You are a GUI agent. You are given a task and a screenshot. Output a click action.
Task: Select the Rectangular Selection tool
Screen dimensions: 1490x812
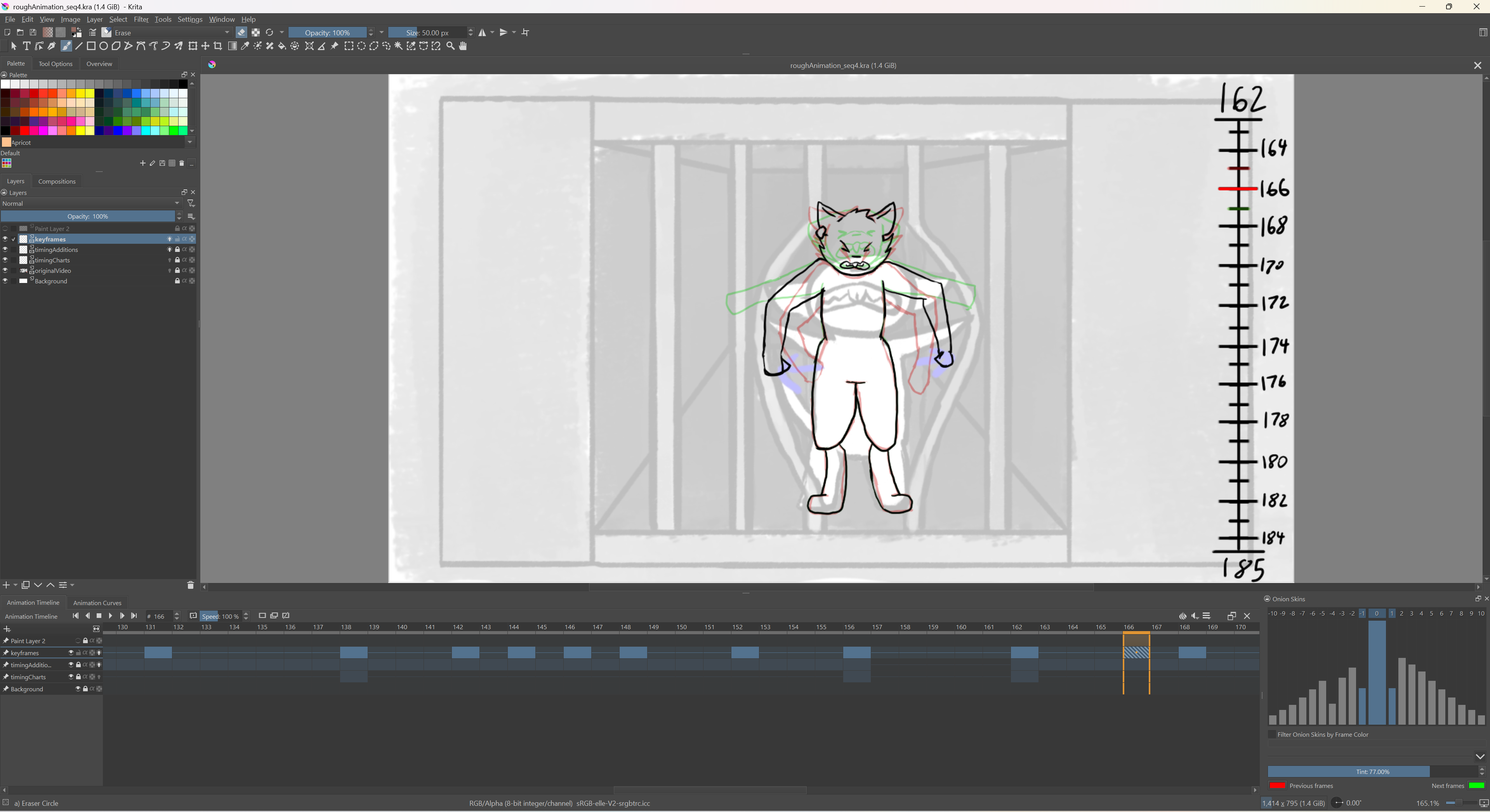pos(349,46)
